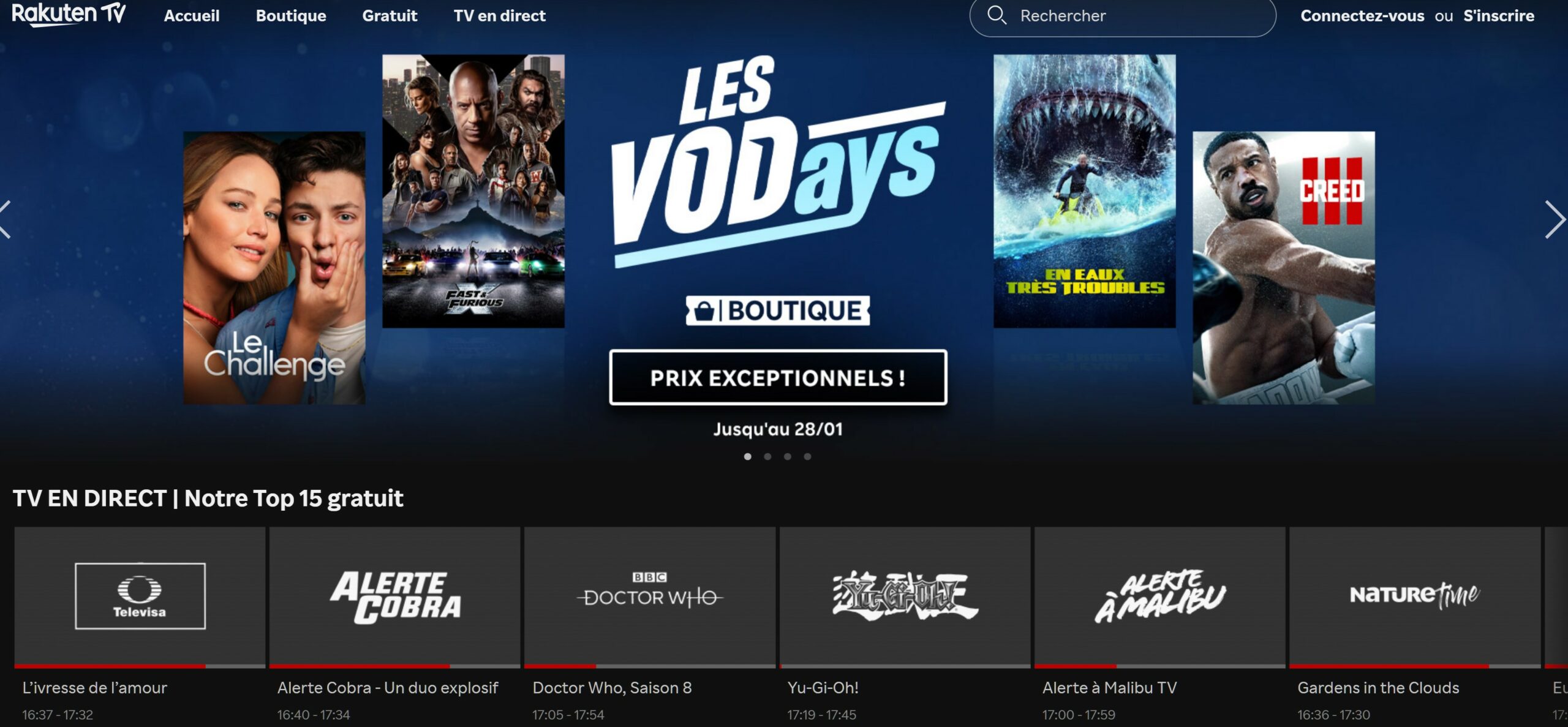
Task: Open the Boutique menu item
Action: 291,15
